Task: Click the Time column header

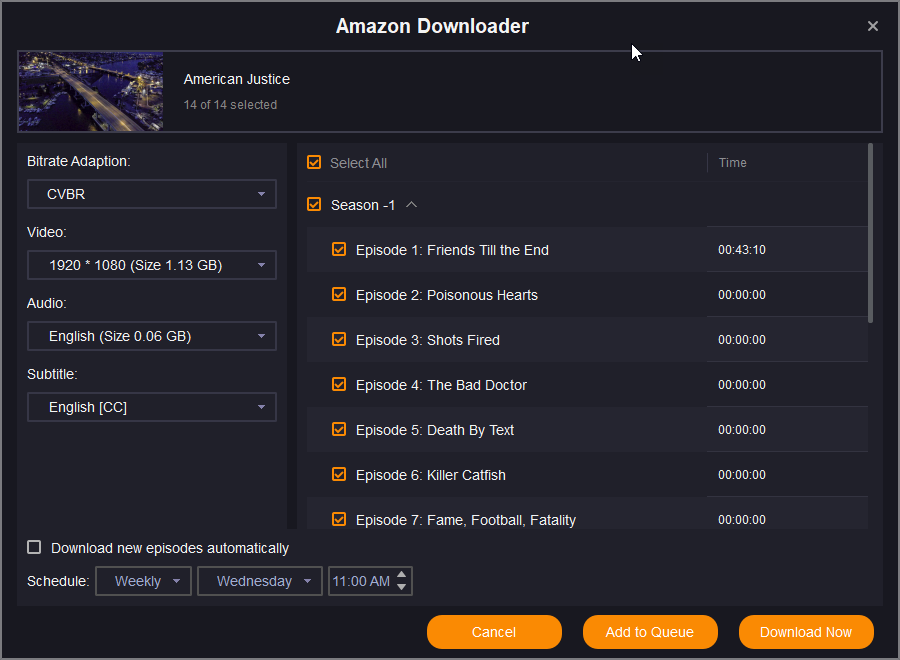Action: (733, 163)
